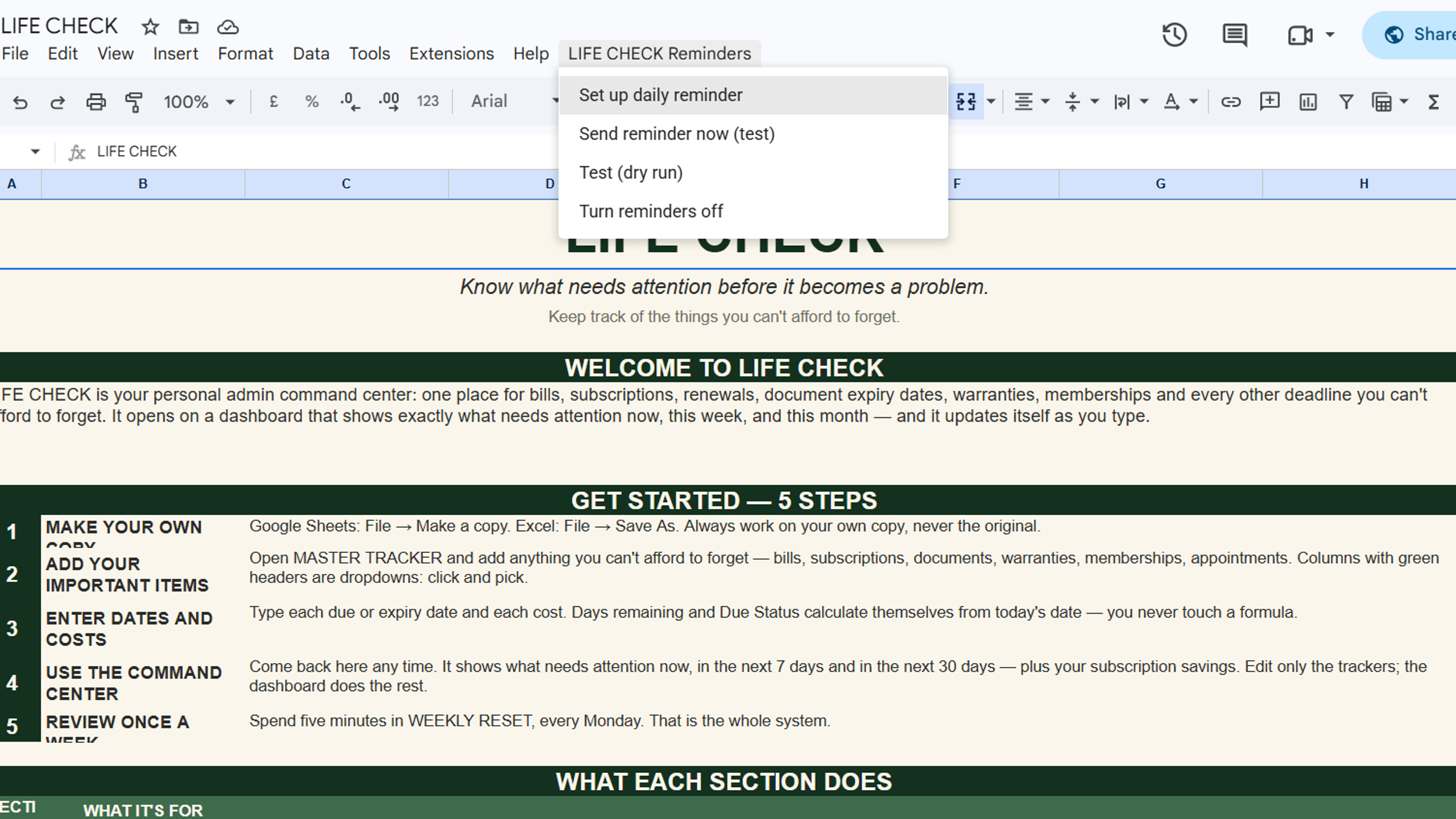Choose Test (dry run)

point(753,172)
